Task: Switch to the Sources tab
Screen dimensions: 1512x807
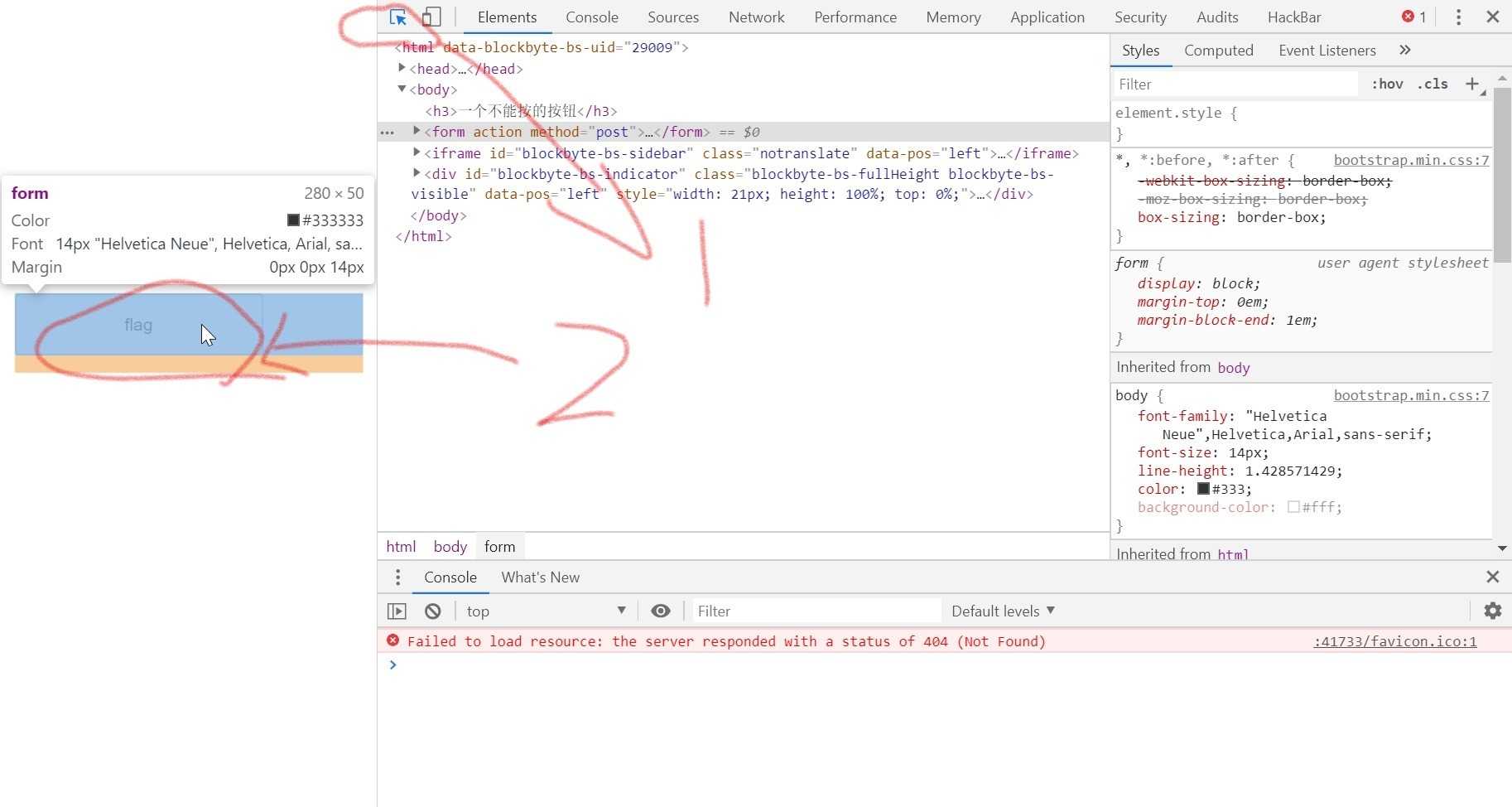Action: [673, 17]
